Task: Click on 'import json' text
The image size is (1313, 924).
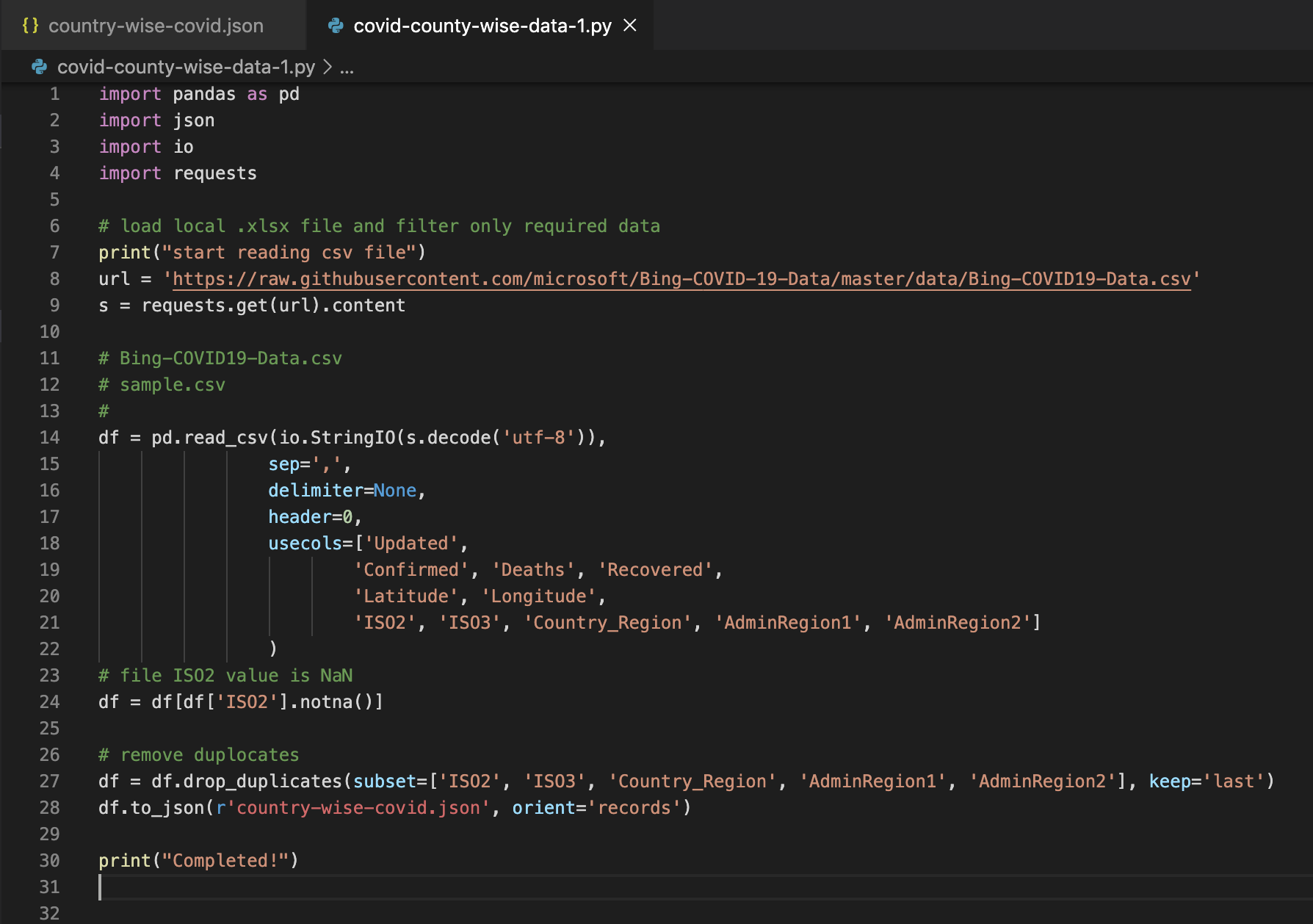Action: pos(156,120)
